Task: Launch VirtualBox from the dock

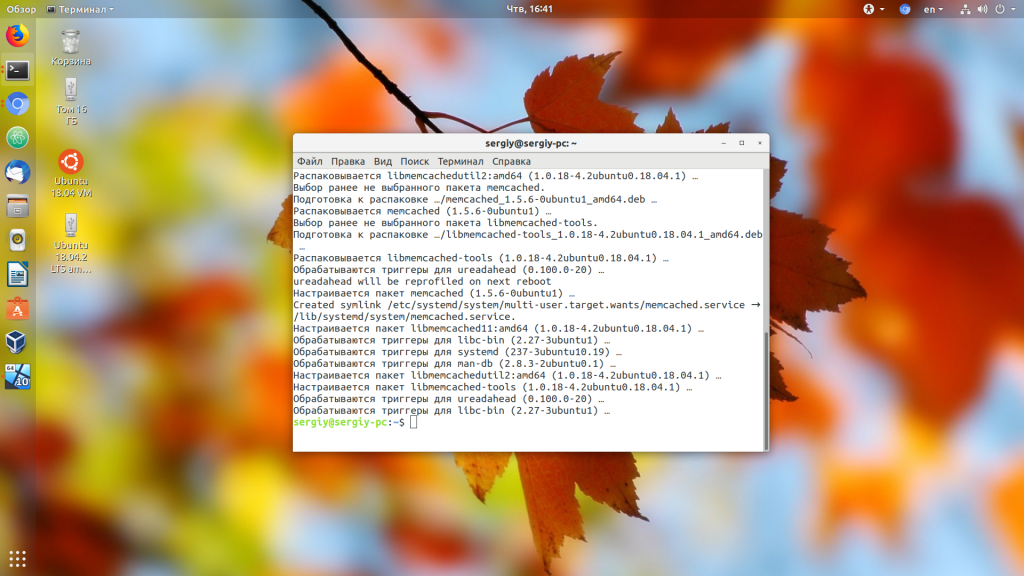Action: [x=18, y=342]
